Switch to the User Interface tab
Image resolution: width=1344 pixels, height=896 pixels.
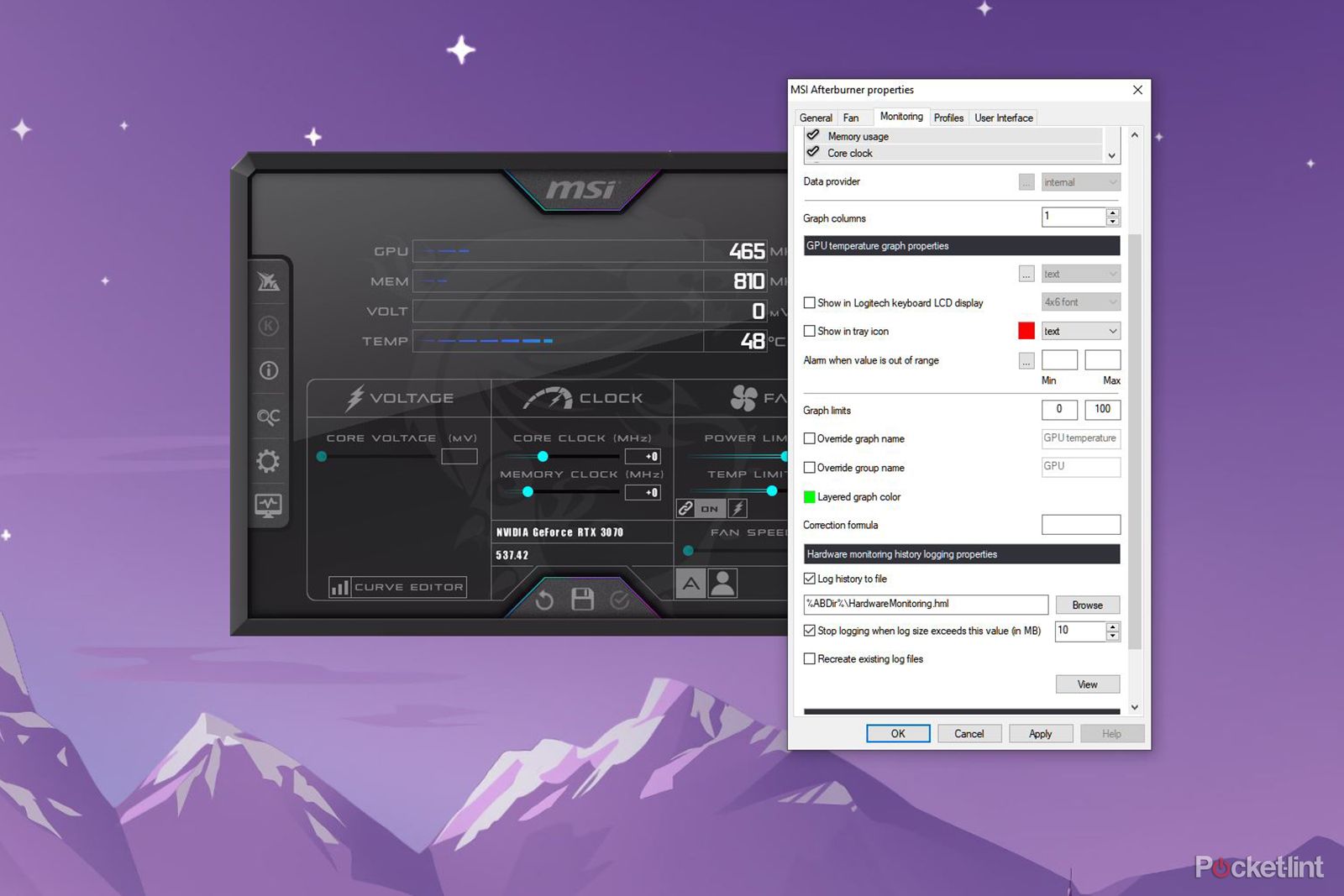pyautogui.click(x=1004, y=118)
